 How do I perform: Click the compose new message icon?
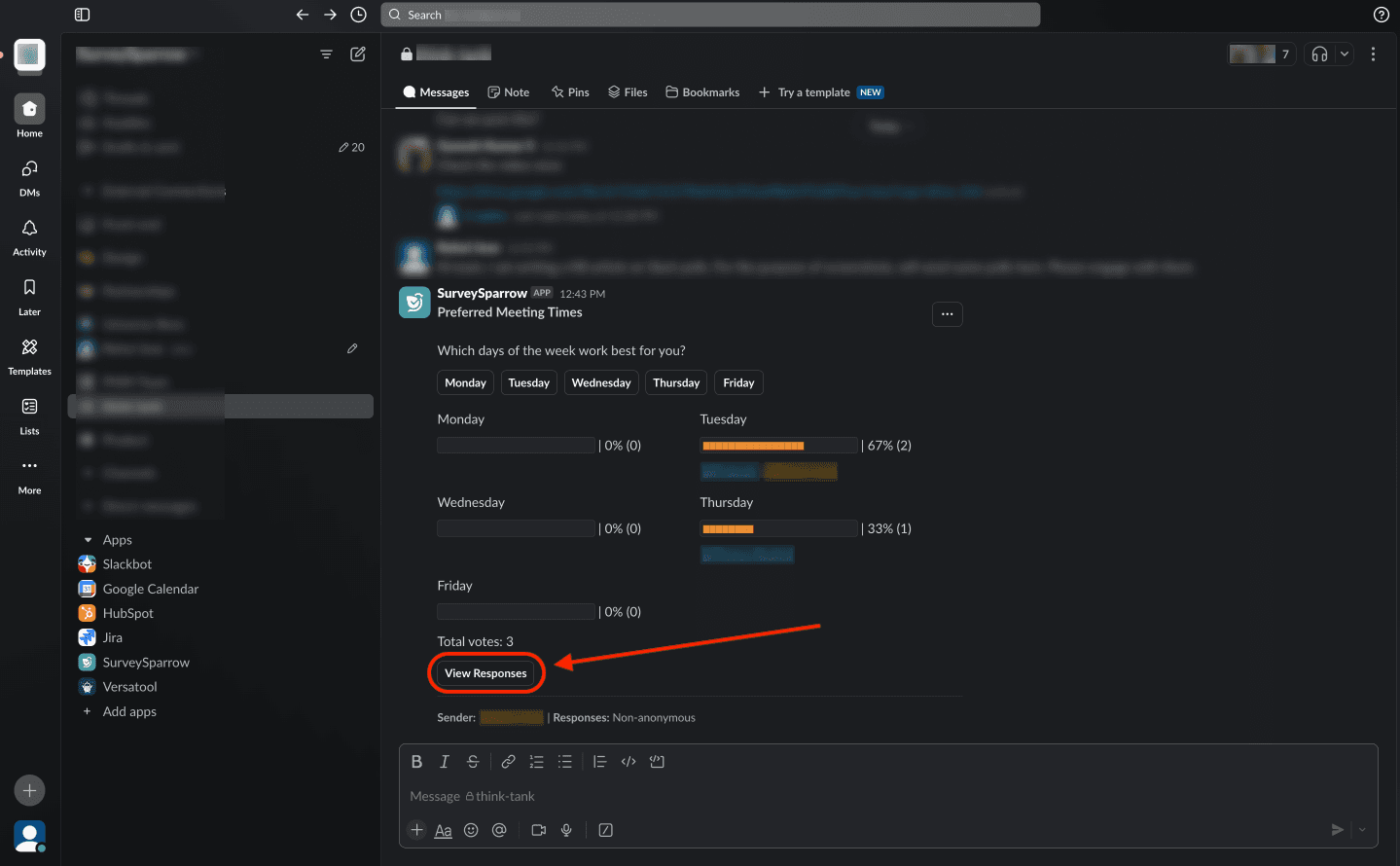pyautogui.click(x=358, y=54)
